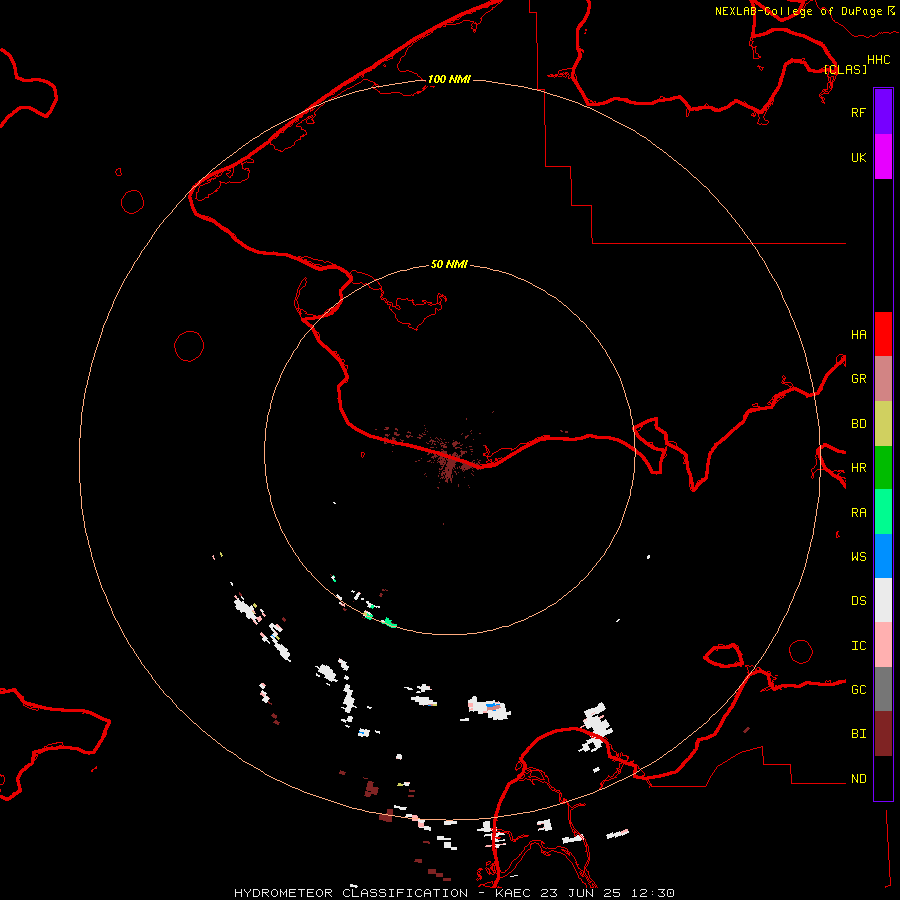Click the [CLAS] units label
This screenshot has width=900, height=900.
(x=845, y=69)
